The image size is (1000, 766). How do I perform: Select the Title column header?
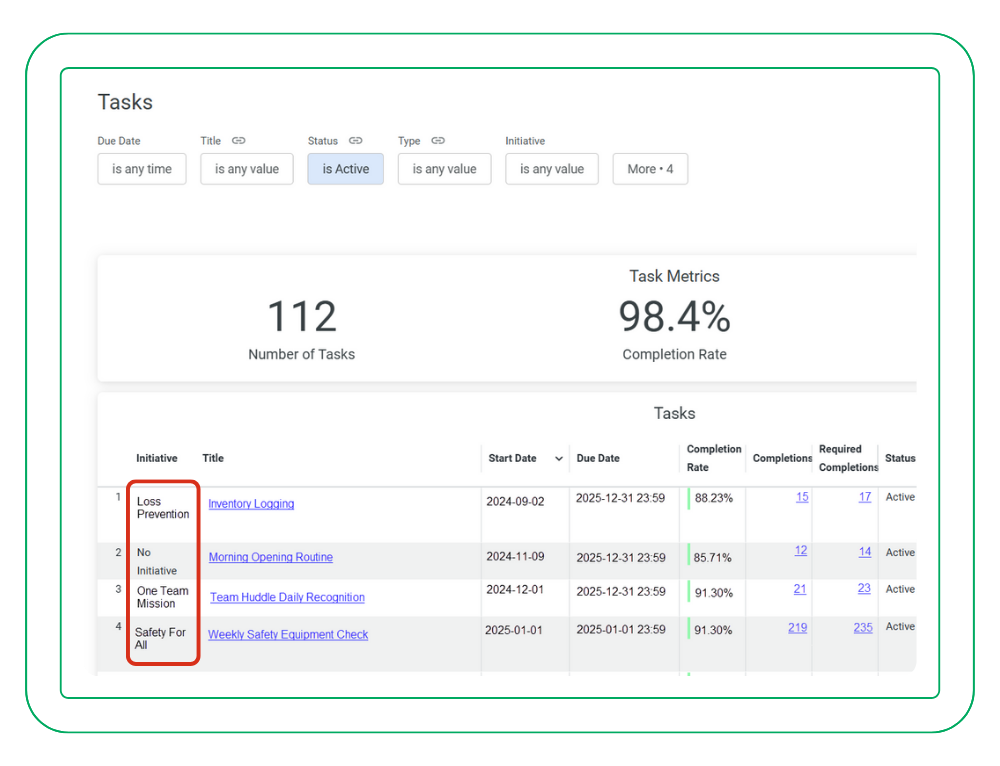tap(213, 458)
